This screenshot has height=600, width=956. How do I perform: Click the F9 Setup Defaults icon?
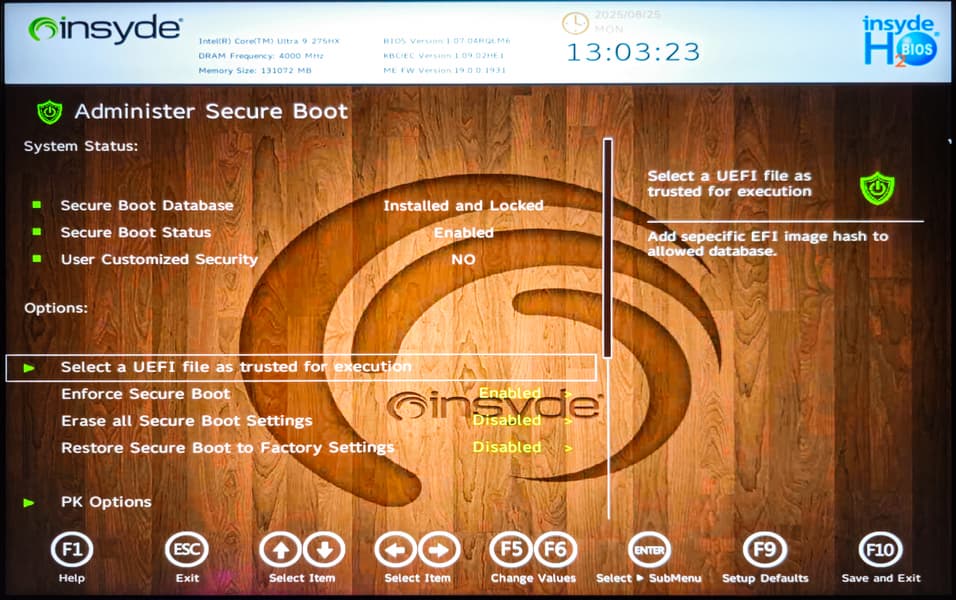(x=765, y=550)
